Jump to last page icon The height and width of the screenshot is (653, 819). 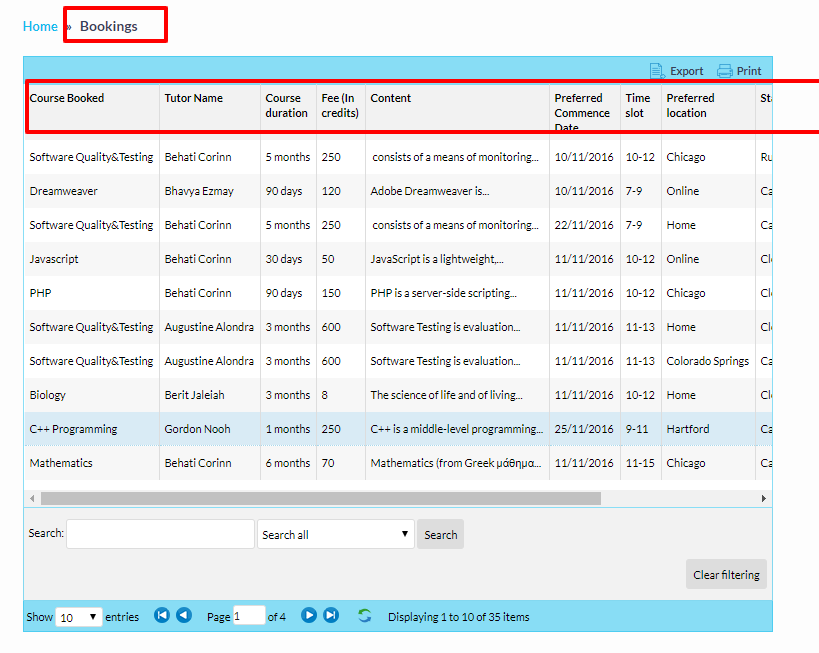coord(331,616)
